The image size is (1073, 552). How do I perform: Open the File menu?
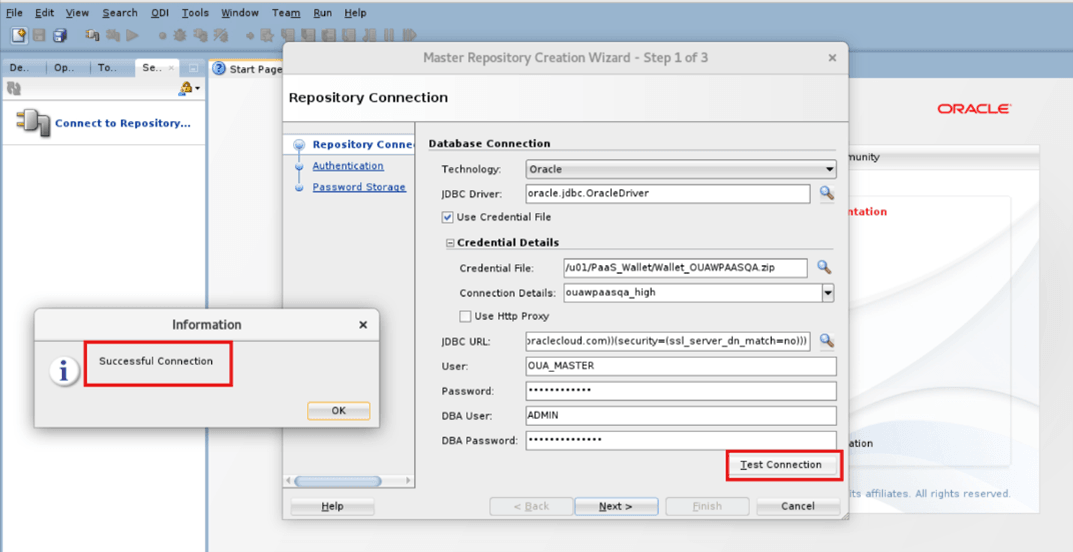click(x=14, y=12)
